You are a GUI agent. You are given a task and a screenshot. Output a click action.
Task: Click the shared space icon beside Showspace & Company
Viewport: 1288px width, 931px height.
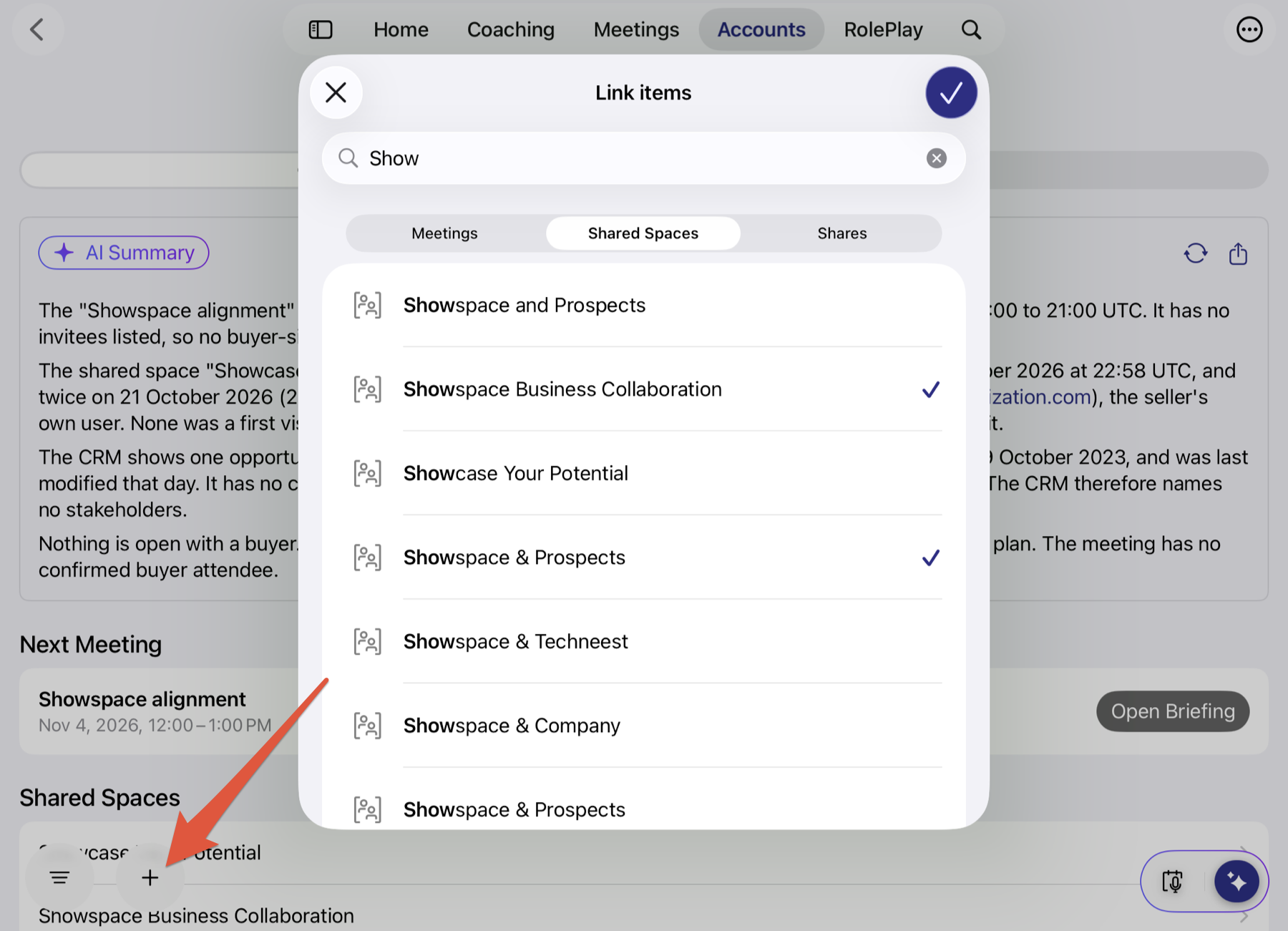(x=367, y=726)
